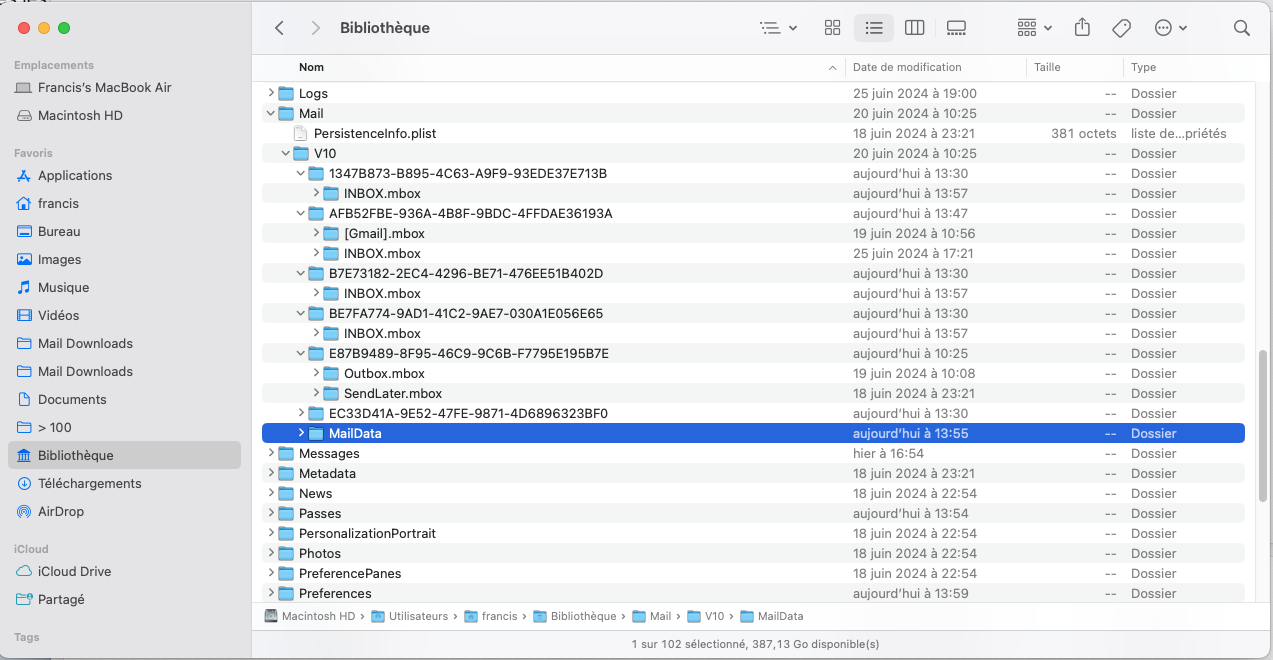The image size is (1273, 660).
Task: Switch to list view
Action: tap(874, 28)
